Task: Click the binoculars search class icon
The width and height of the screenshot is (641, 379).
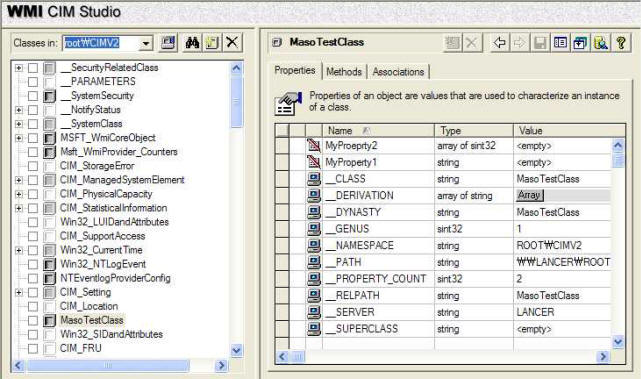Action: 192,43
